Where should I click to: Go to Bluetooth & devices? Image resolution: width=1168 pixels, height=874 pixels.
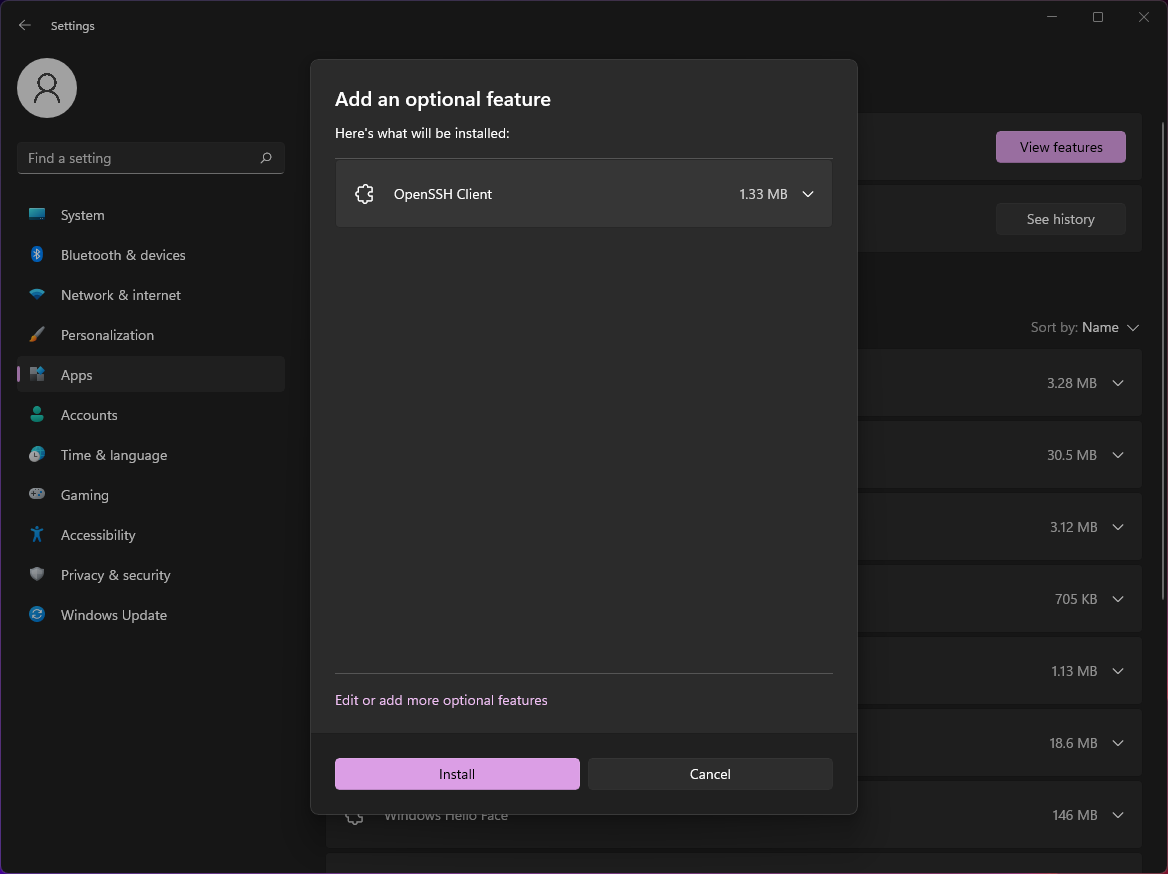pyautogui.click(x=150, y=255)
